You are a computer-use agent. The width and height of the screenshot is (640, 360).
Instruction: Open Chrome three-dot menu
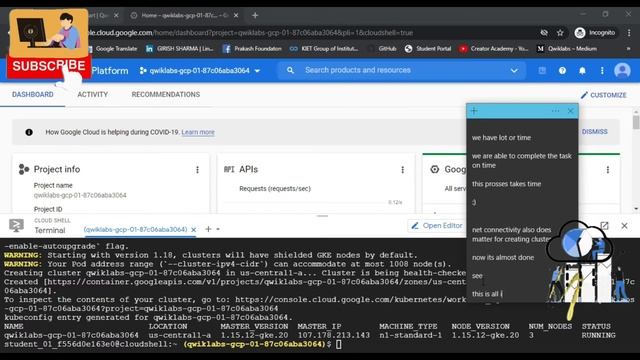pos(629,33)
